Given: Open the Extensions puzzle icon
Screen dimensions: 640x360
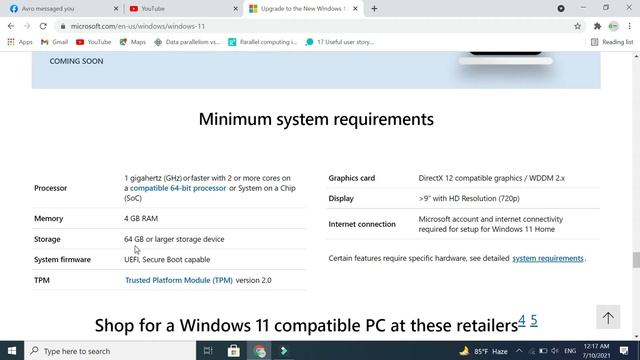Looking at the screenshot, I should [x=597, y=26].
